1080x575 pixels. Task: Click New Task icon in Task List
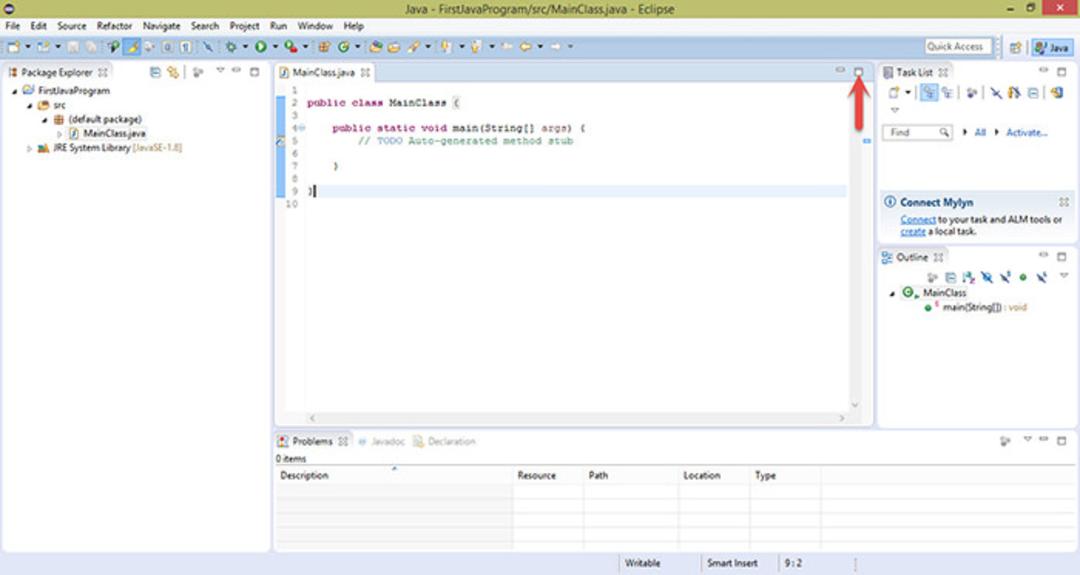click(x=894, y=93)
